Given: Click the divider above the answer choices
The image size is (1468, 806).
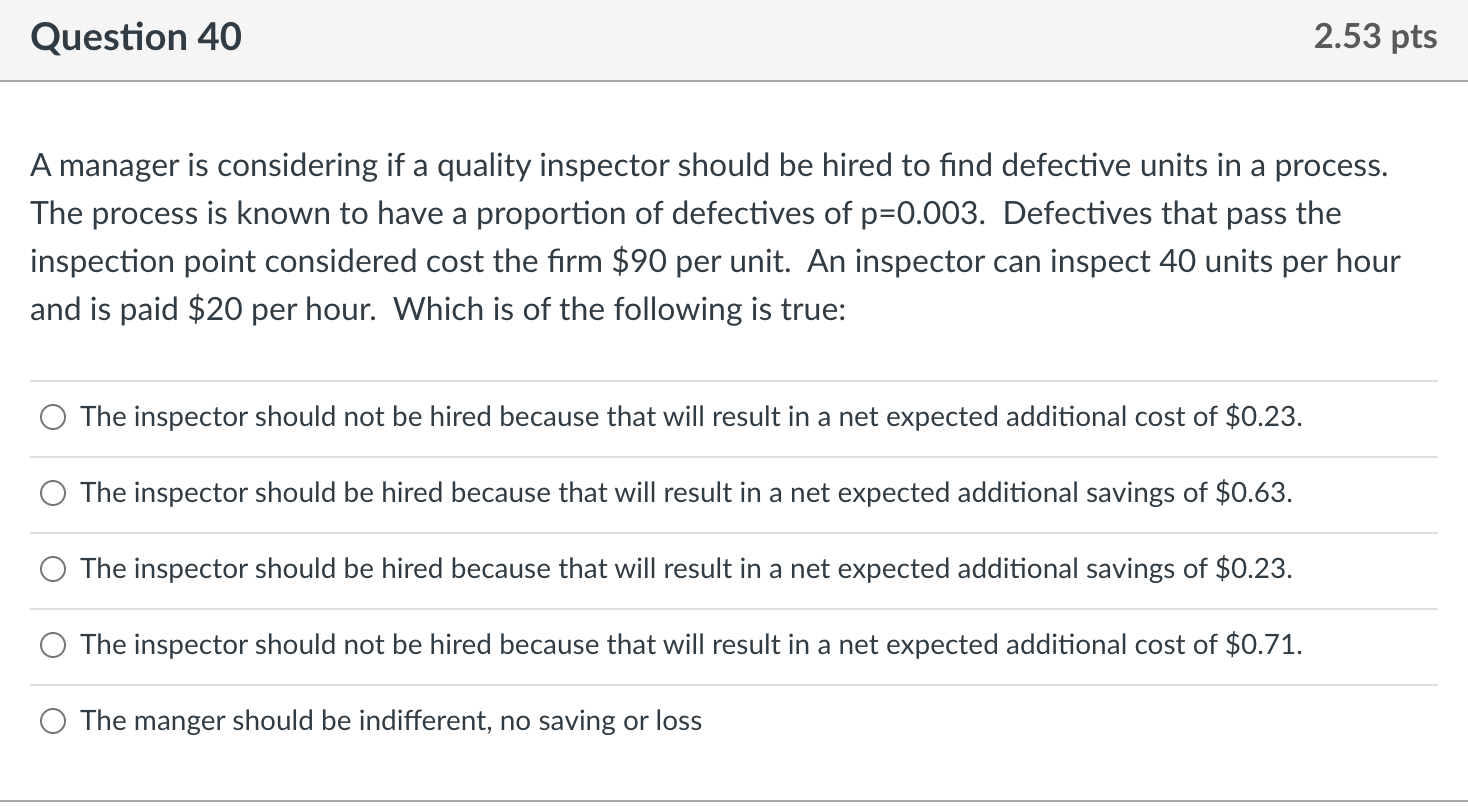Looking at the screenshot, I should click(734, 379).
